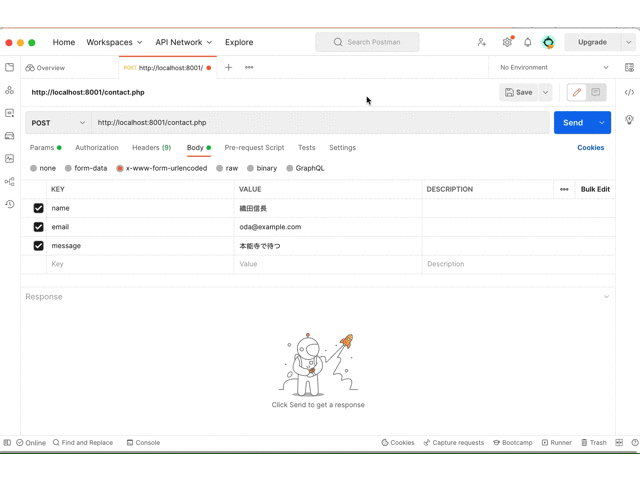Click the invite collaborators icon

[482, 42]
